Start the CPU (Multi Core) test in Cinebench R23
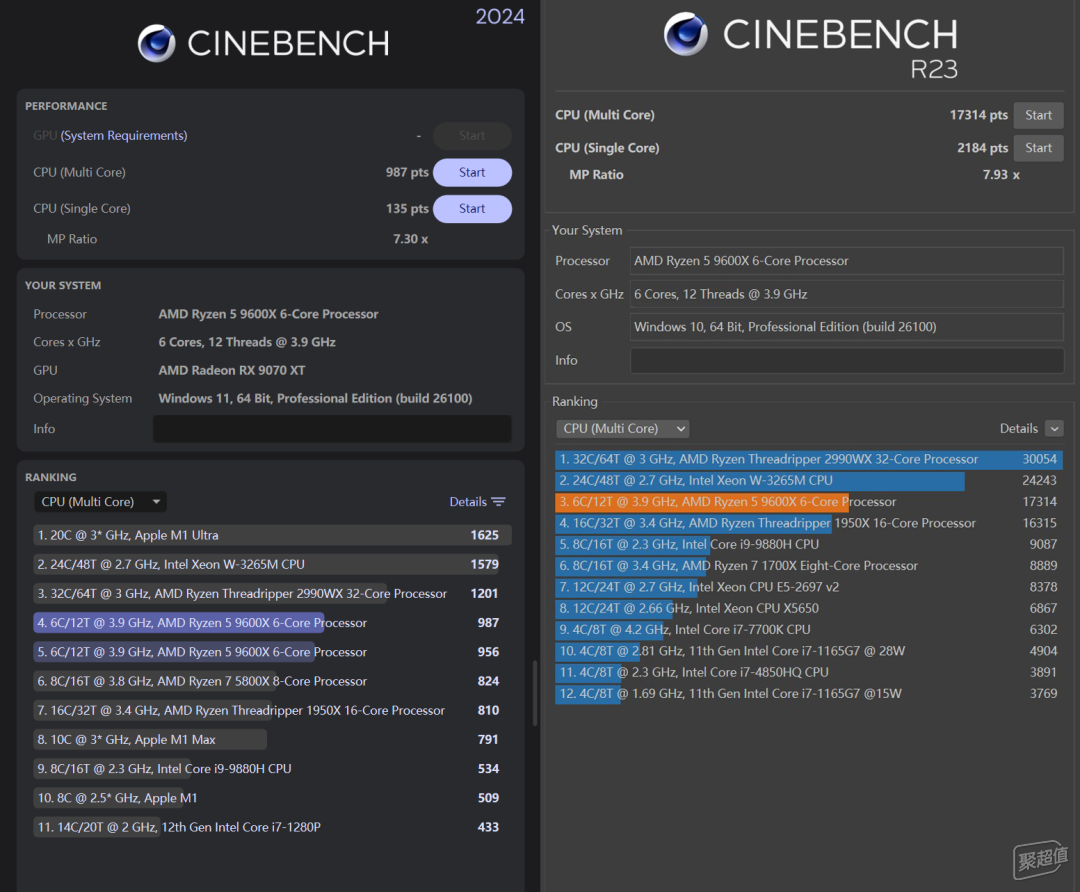Viewport: 1080px width, 892px height. [x=1038, y=115]
